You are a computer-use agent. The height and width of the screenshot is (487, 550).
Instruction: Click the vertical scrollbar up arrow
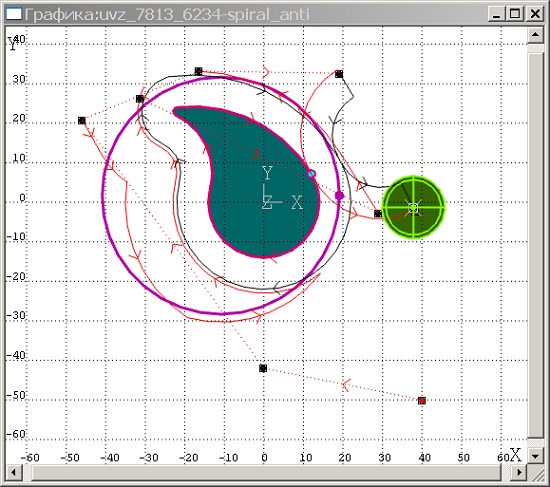coord(535,35)
